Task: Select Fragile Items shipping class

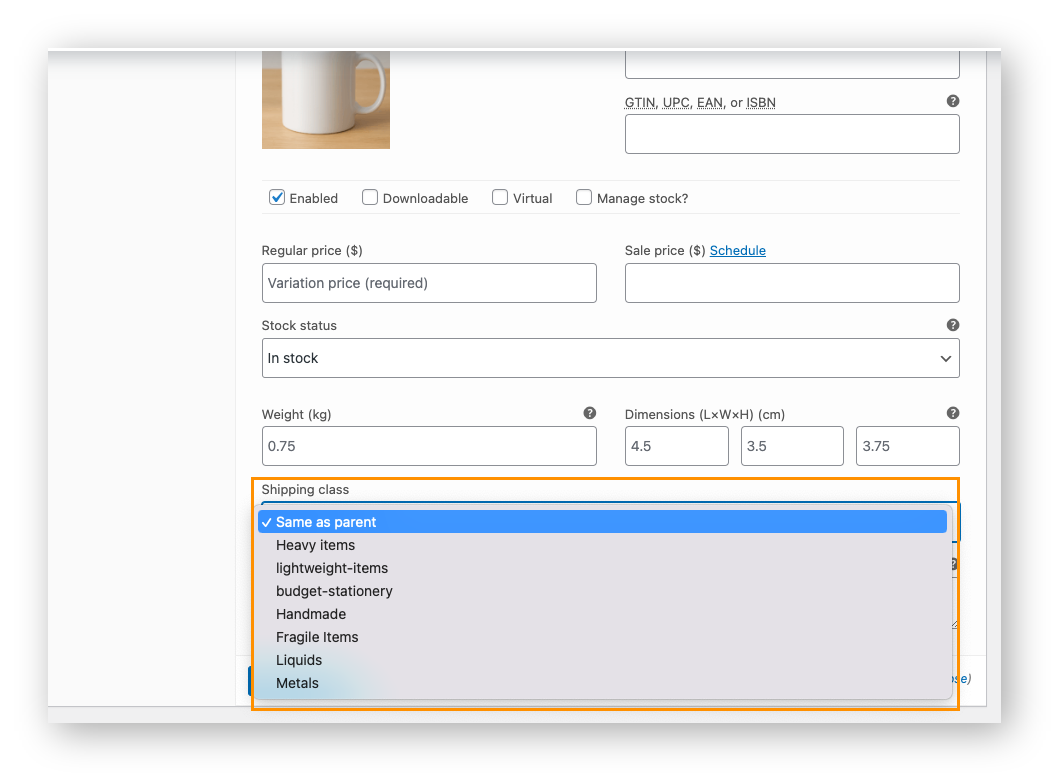Action: pos(602,637)
